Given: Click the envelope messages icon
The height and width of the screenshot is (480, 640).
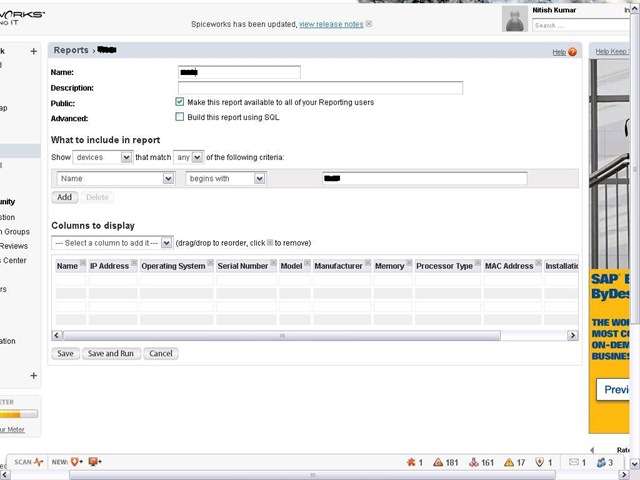Looking at the screenshot, I should (x=574, y=463).
